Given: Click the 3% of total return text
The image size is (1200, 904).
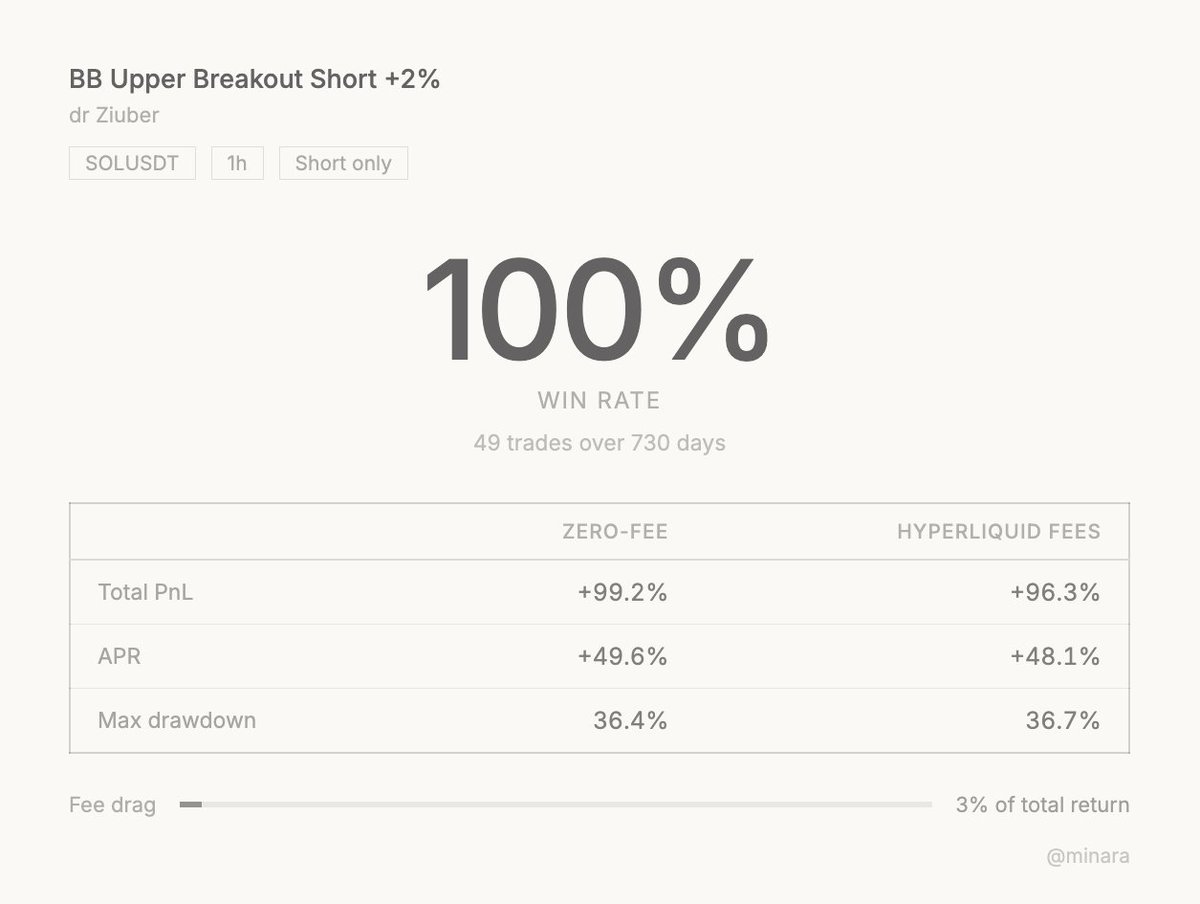Looking at the screenshot, I should 1042,804.
